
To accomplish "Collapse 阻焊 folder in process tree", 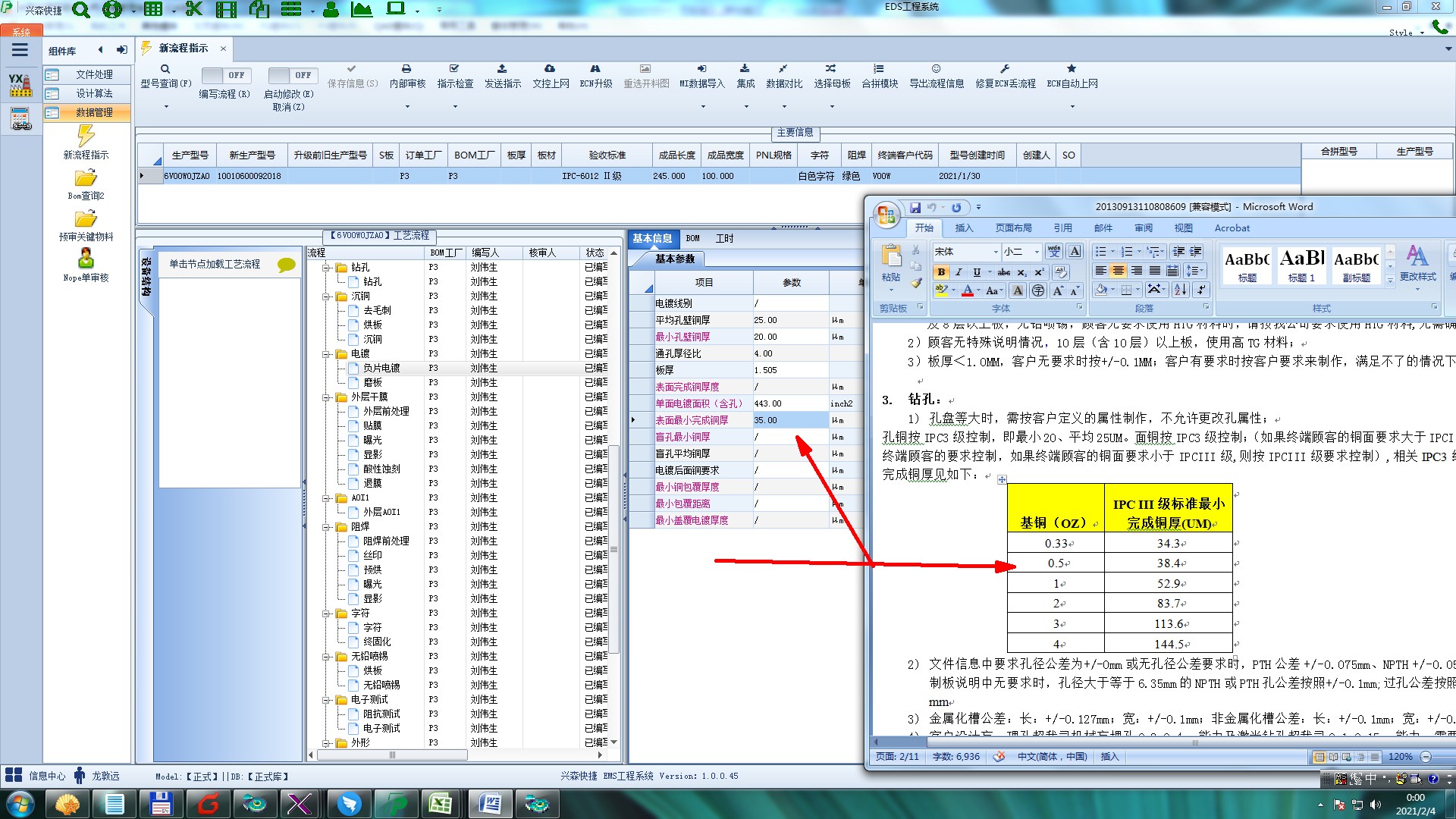I will [326, 527].
